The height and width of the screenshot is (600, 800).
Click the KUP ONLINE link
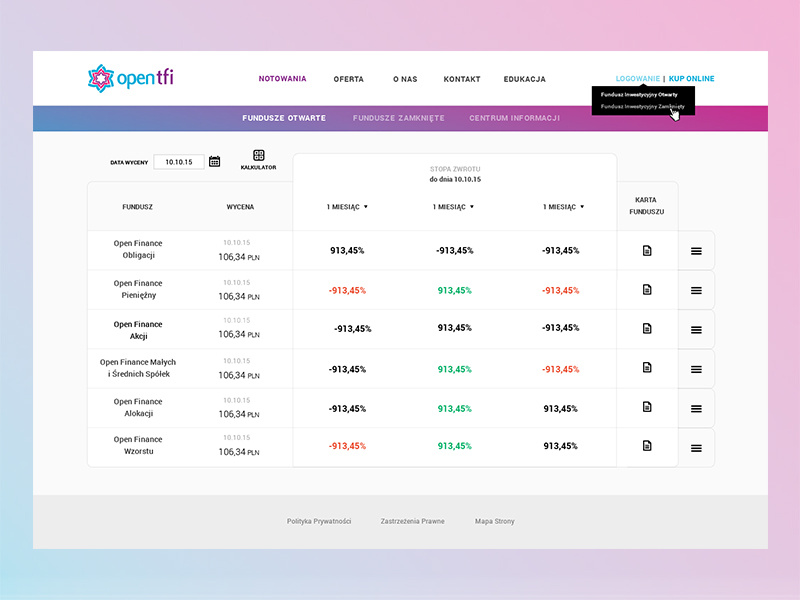coord(691,79)
